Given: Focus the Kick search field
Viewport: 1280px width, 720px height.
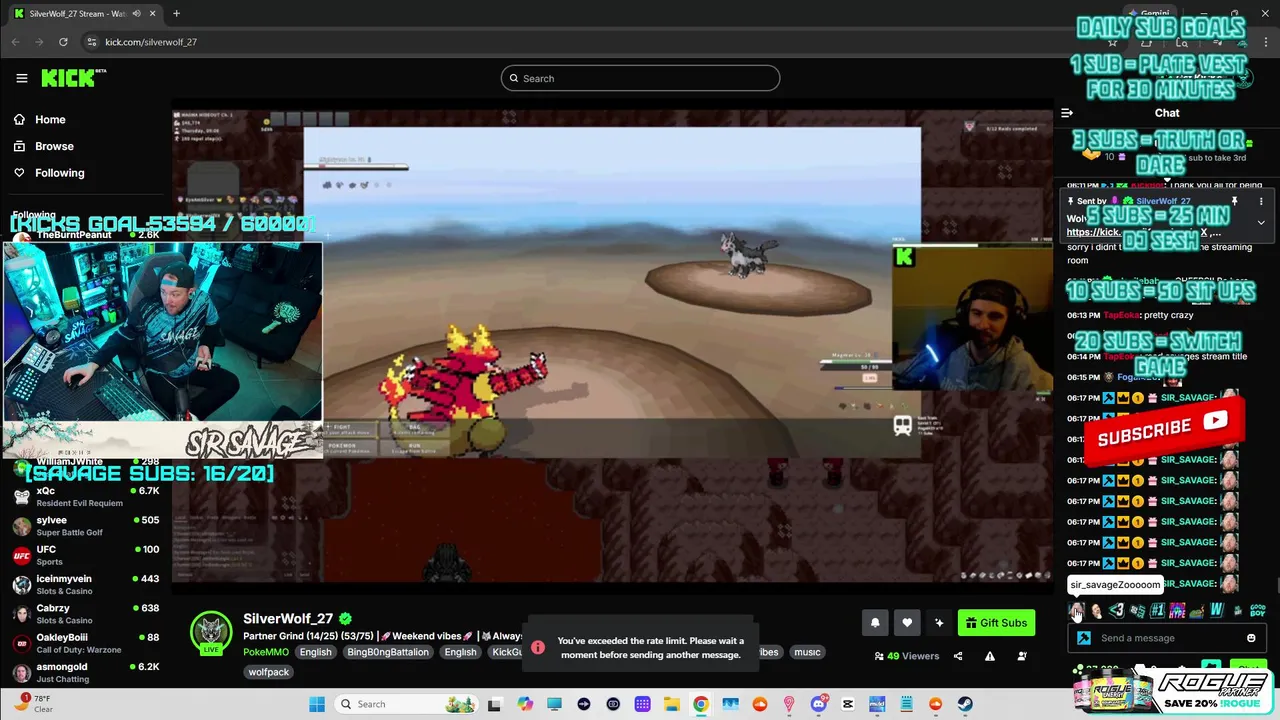Looking at the screenshot, I should coord(640,78).
